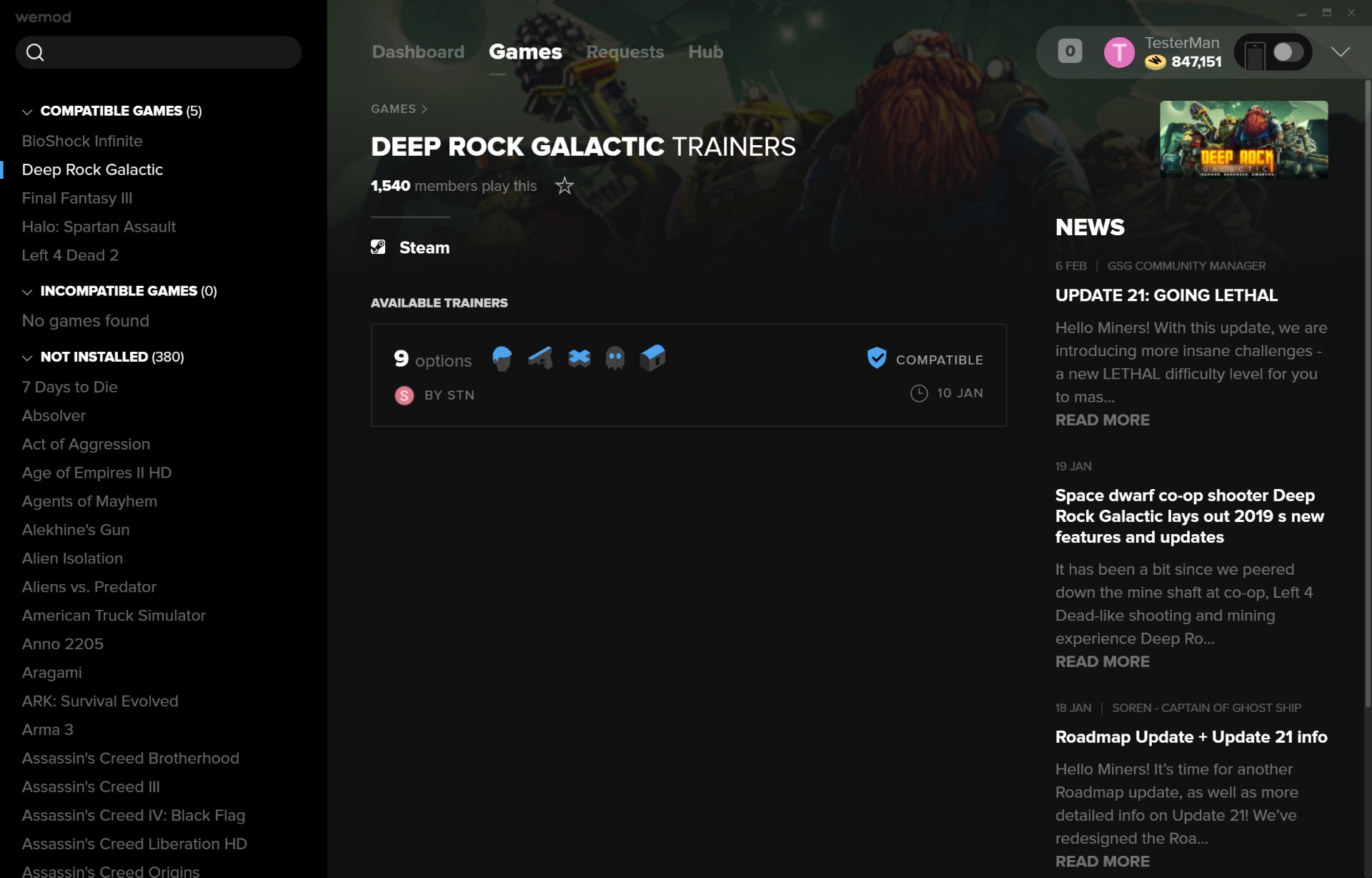Open Act of Aggression game entry
Image resolution: width=1372 pixels, height=878 pixels.
tap(86, 444)
